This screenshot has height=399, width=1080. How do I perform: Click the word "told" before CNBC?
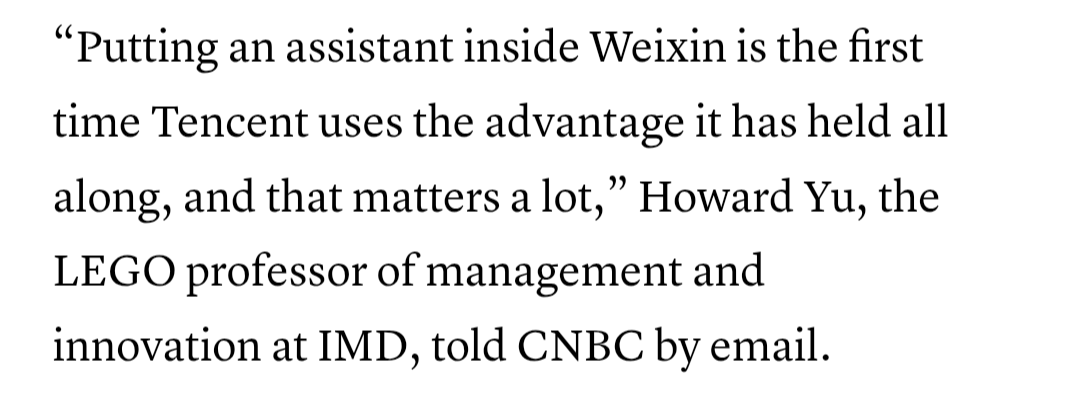pyautogui.click(x=469, y=345)
